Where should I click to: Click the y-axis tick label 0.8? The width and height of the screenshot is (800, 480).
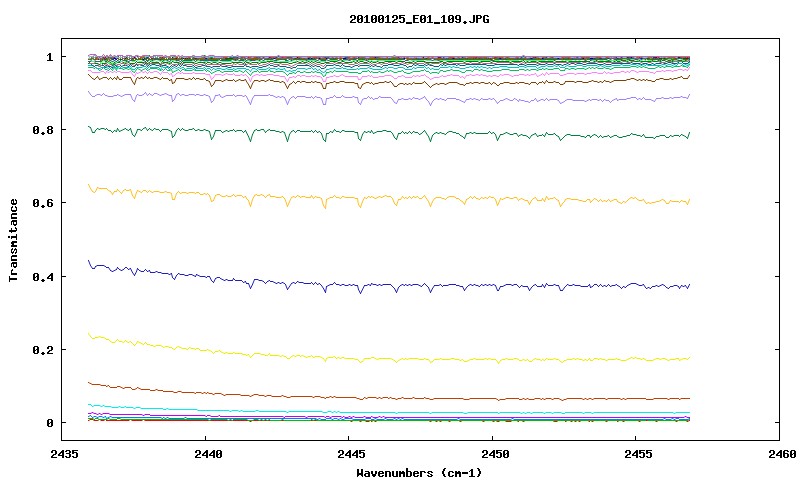point(43,130)
